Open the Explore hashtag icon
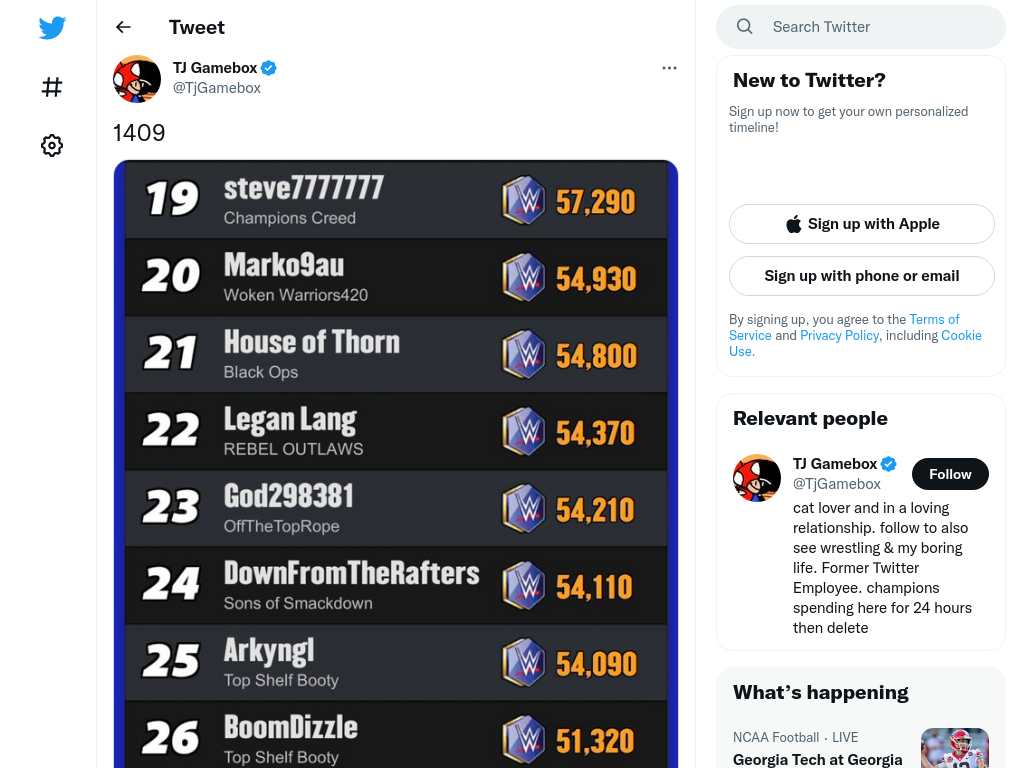1024x768 pixels. coord(52,87)
